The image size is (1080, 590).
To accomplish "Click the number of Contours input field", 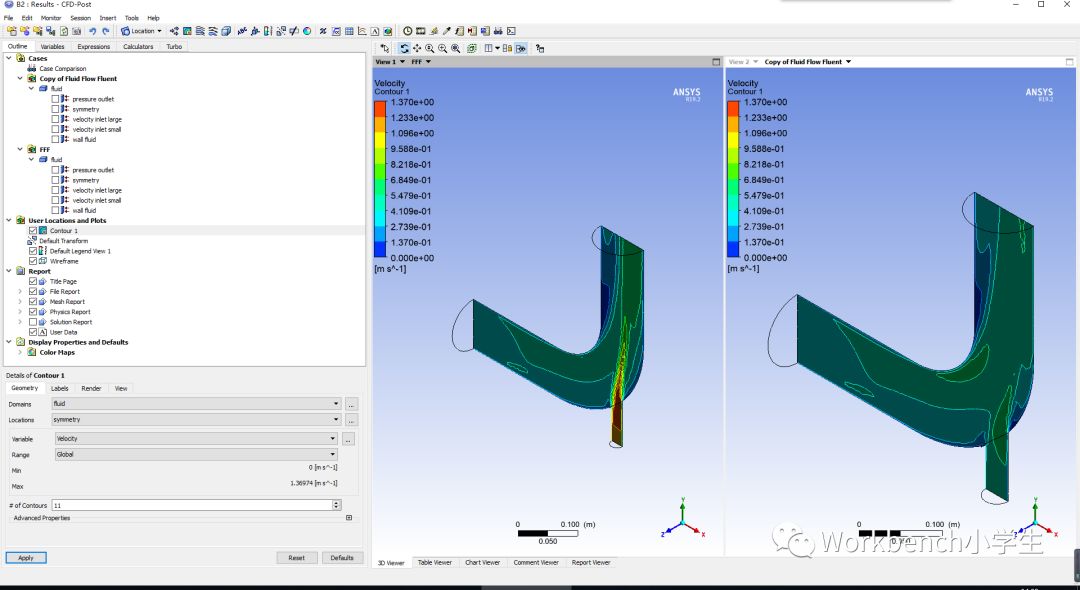I will click(x=192, y=505).
